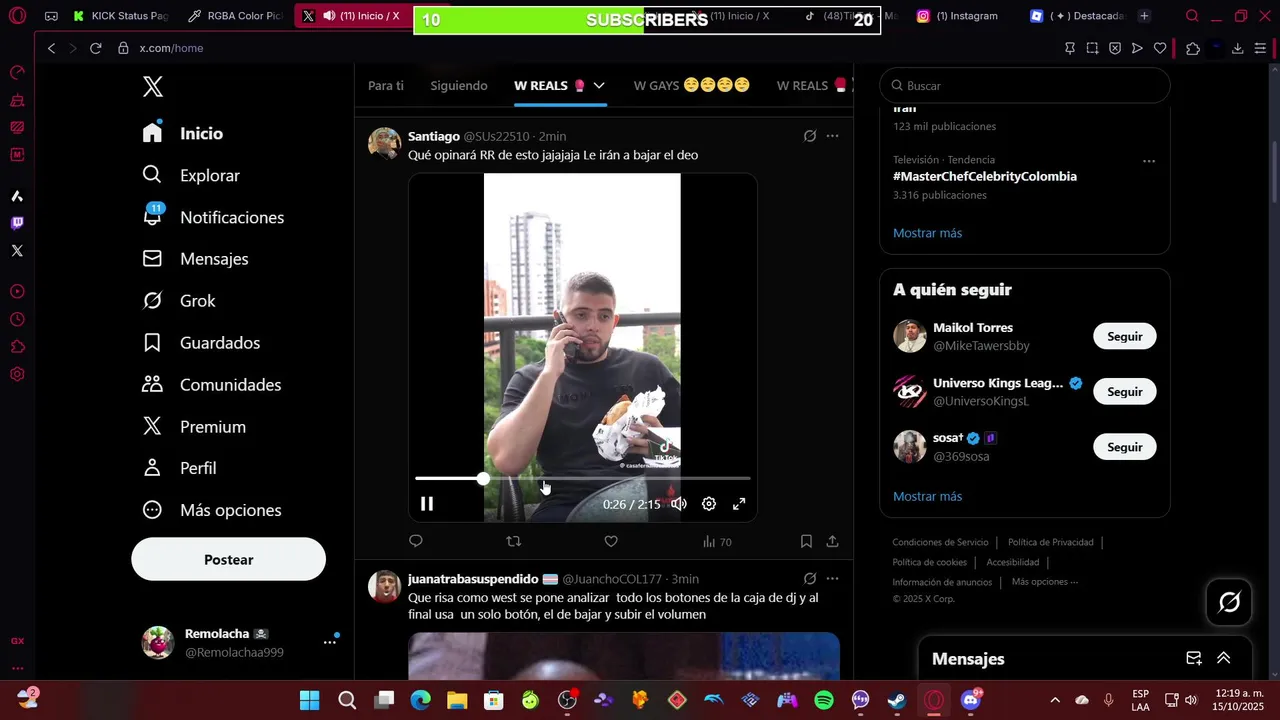
Task: Pause the playing video
Action: tap(427, 504)
